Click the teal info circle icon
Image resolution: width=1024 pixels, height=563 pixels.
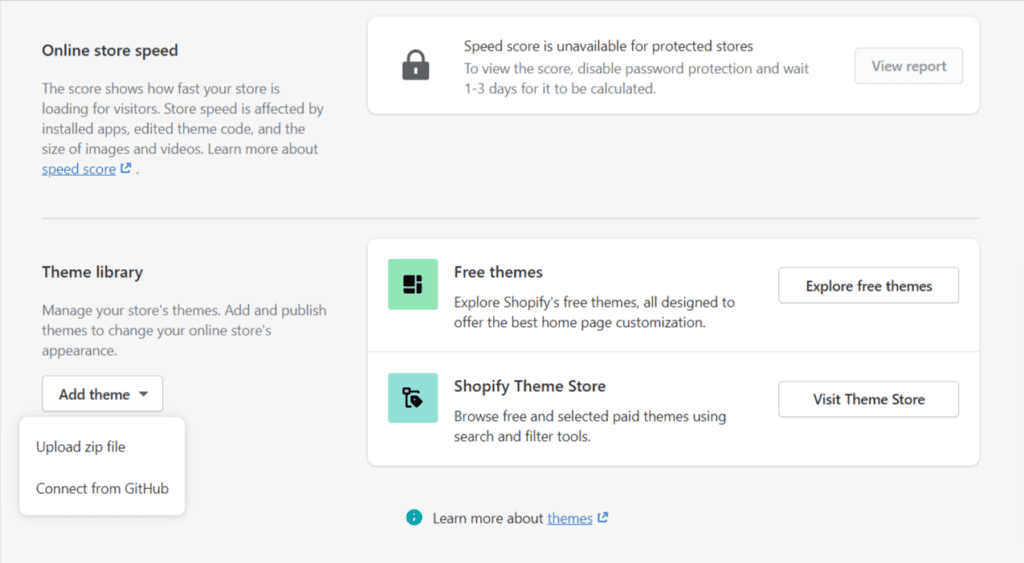[x=414, y=517]
